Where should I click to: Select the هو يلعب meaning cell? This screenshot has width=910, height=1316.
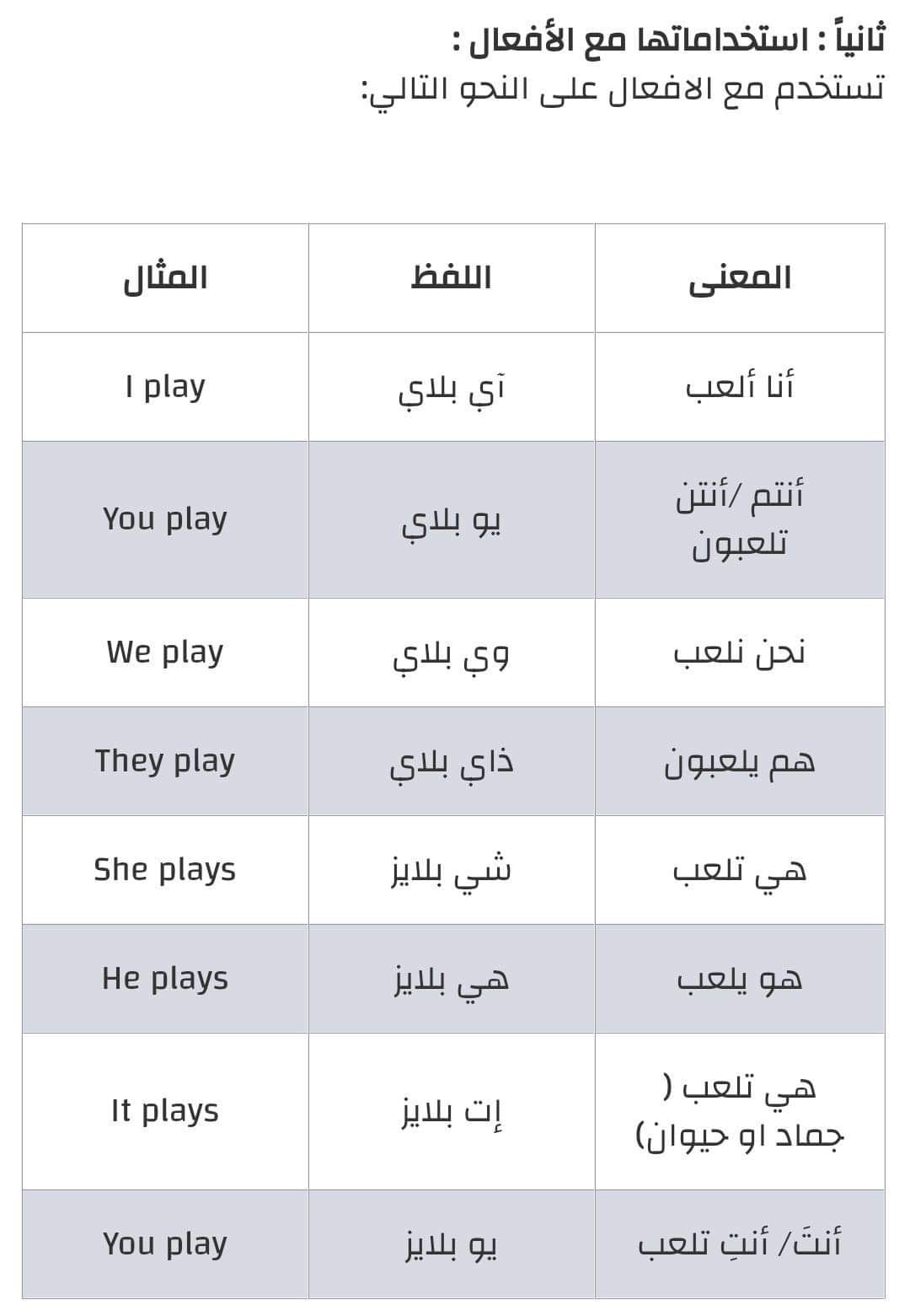tap(740, 979)
